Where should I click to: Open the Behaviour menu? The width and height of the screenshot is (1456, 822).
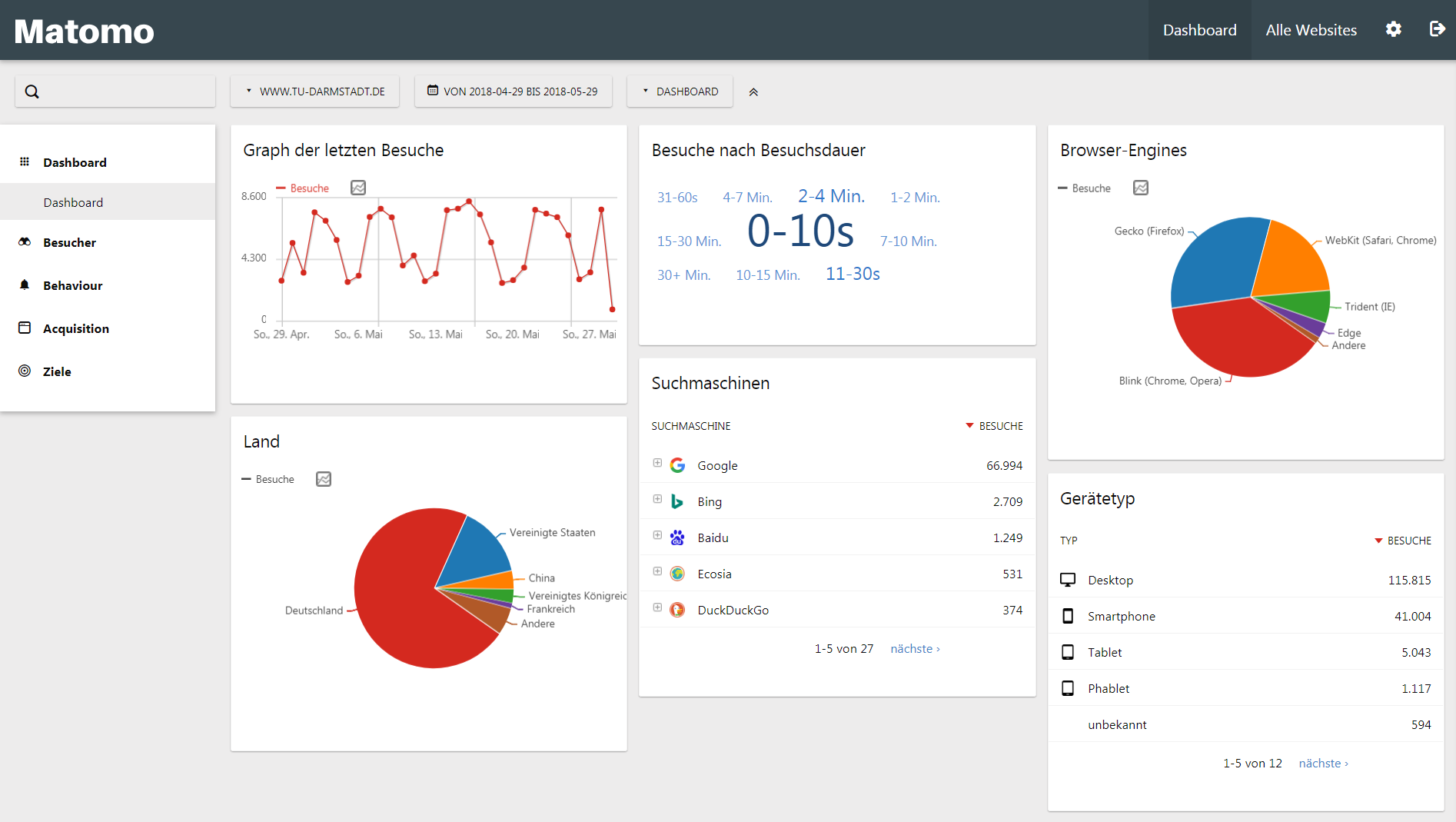[72, 285]
